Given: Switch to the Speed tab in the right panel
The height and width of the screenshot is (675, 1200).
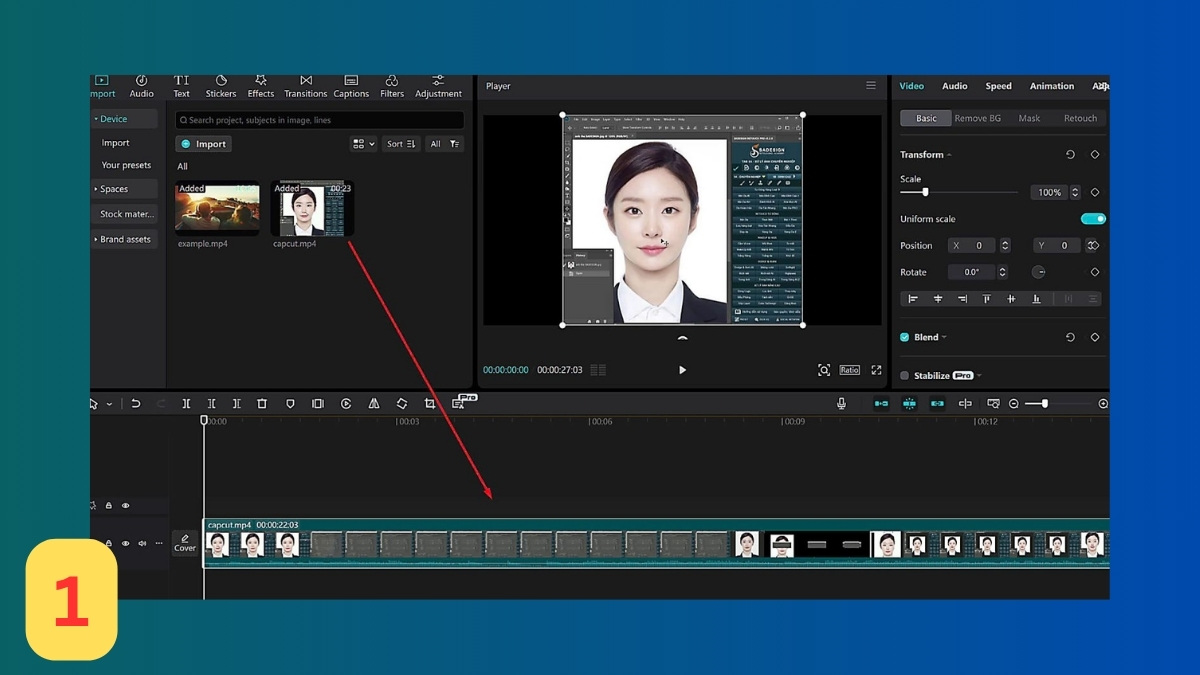Looking at the screenshot, I should pyautogui.click(x=998, y=86).
